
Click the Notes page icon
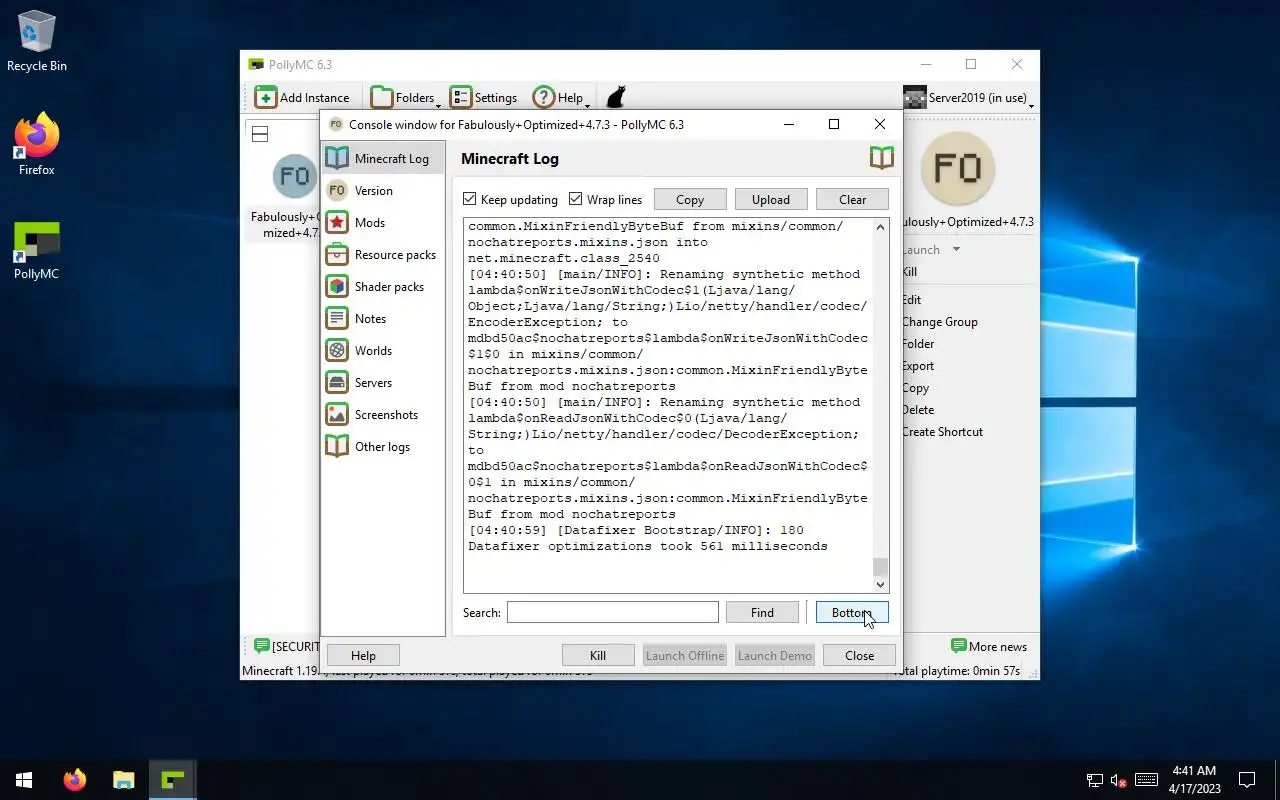[337, 318]
